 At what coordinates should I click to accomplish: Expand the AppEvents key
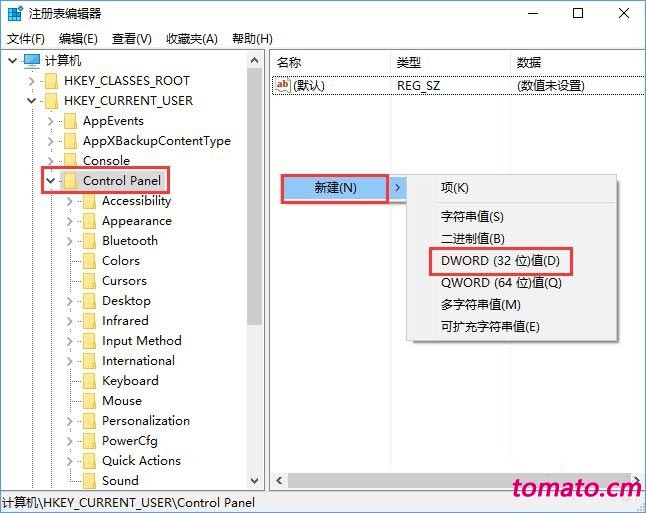tap(51, 121)
